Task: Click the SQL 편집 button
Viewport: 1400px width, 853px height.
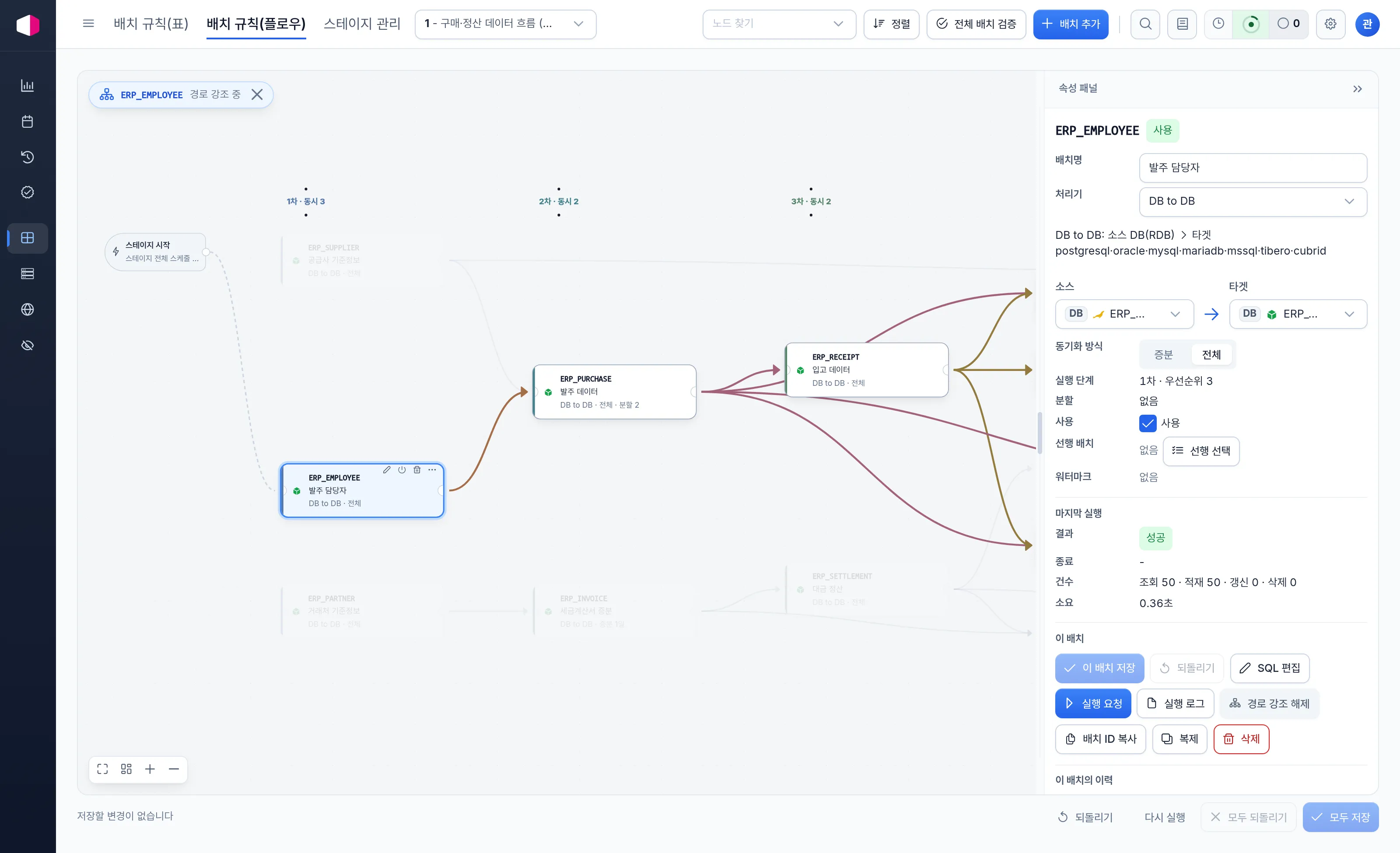Action: (x=1269, y=668)
